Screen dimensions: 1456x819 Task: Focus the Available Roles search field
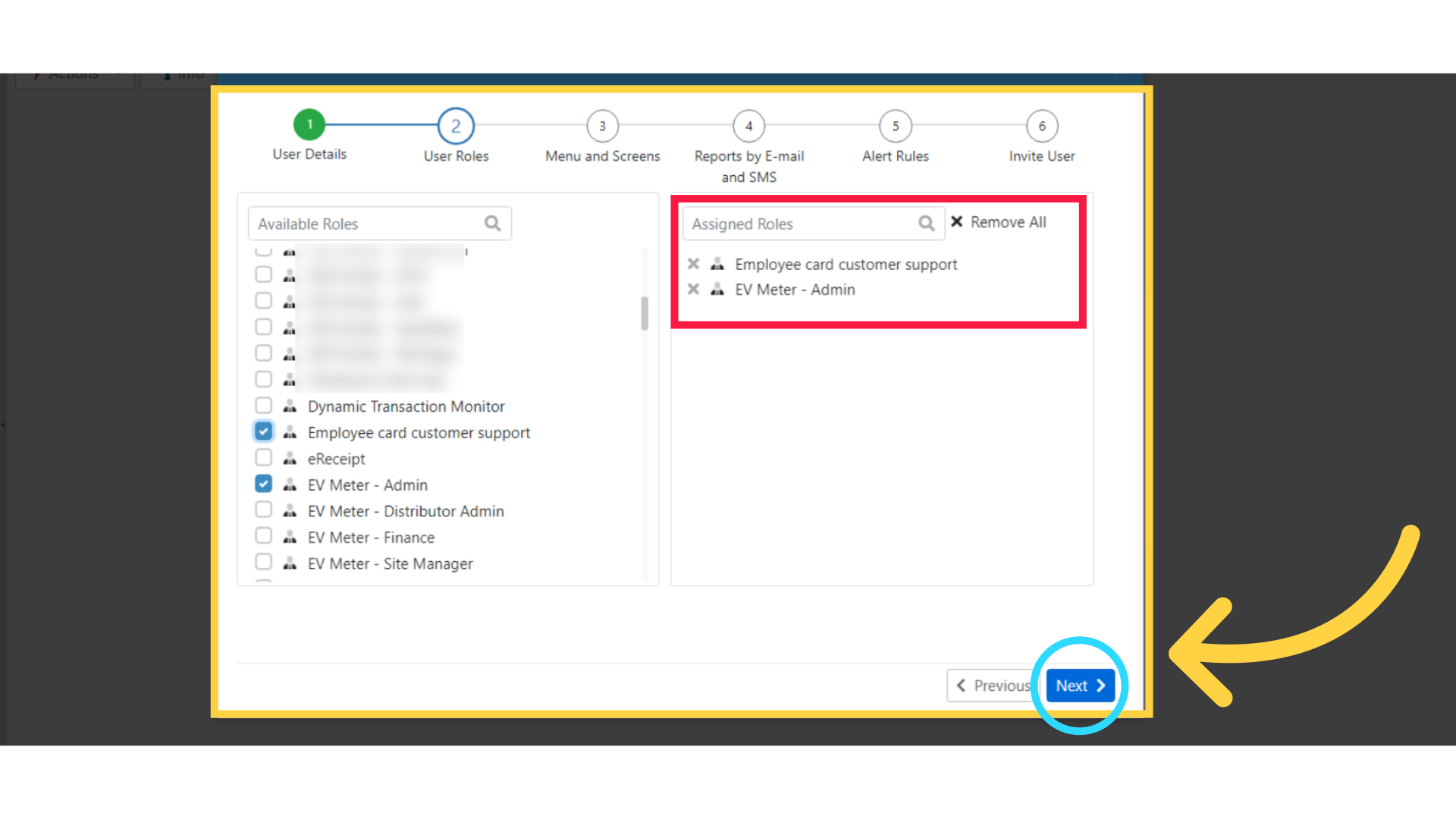(380, 224)
